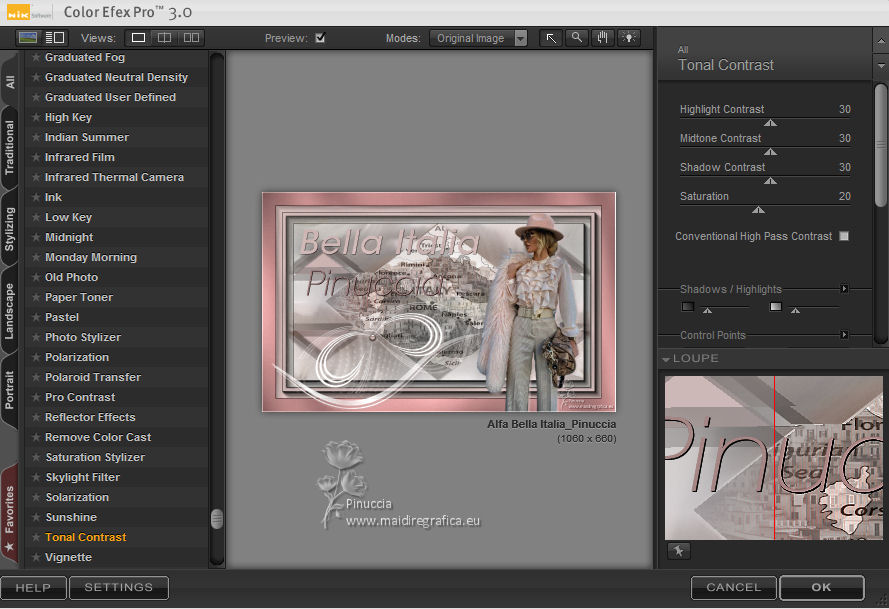Click the Saturation slider handle
Screen dimensions: 889x609
(758, 210)
